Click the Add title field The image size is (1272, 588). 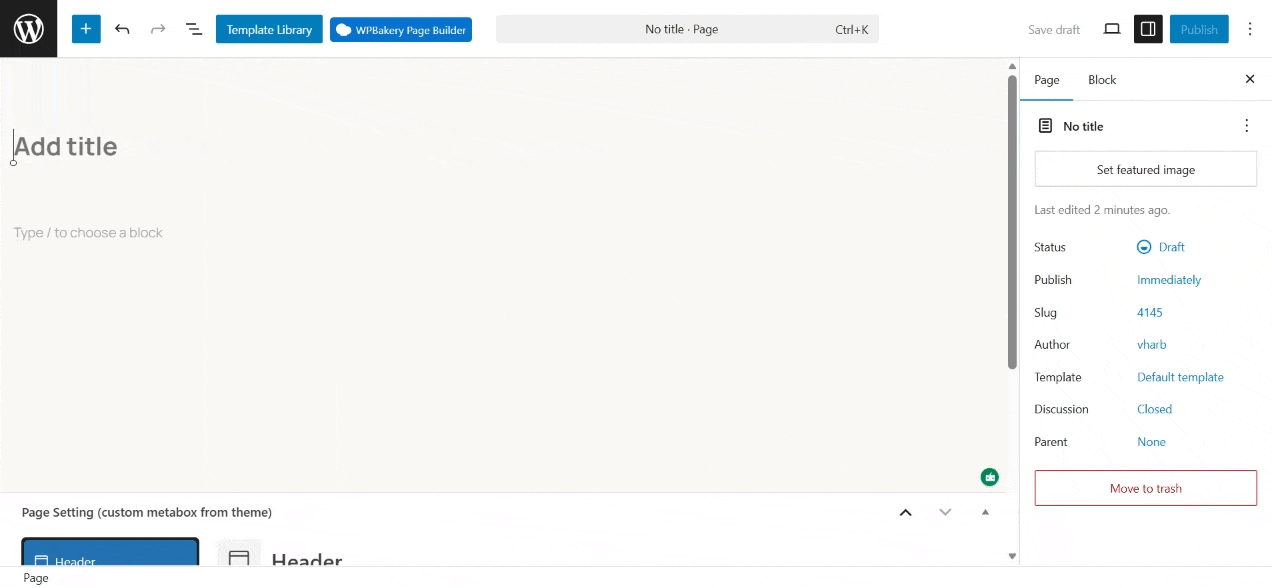point(66,146)
